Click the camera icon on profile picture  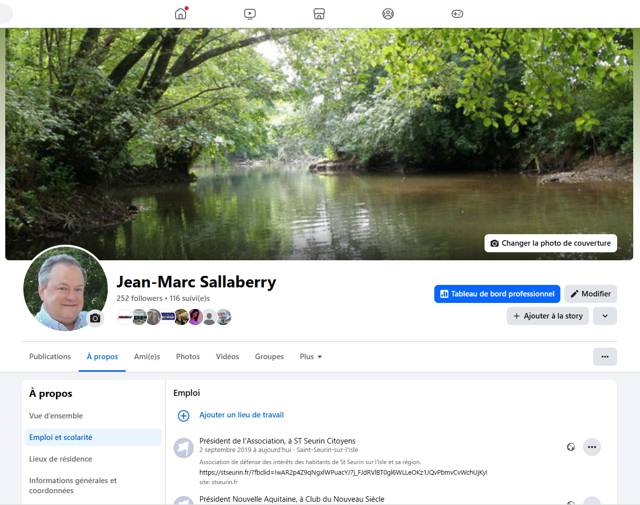(95, 318)
